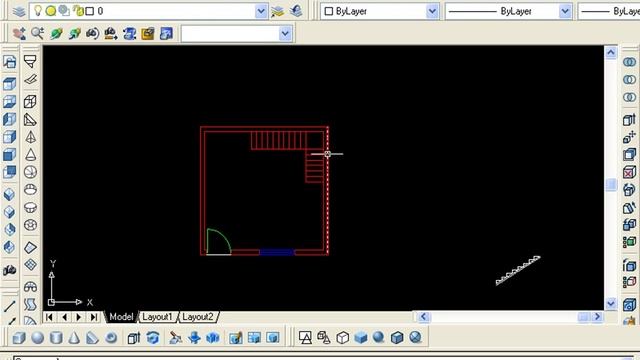Image resolution: width=640 pixels, height=360 pixels.
Task: Click the ByLayer lineweight combo box
Action: click(x=609, y=11)
